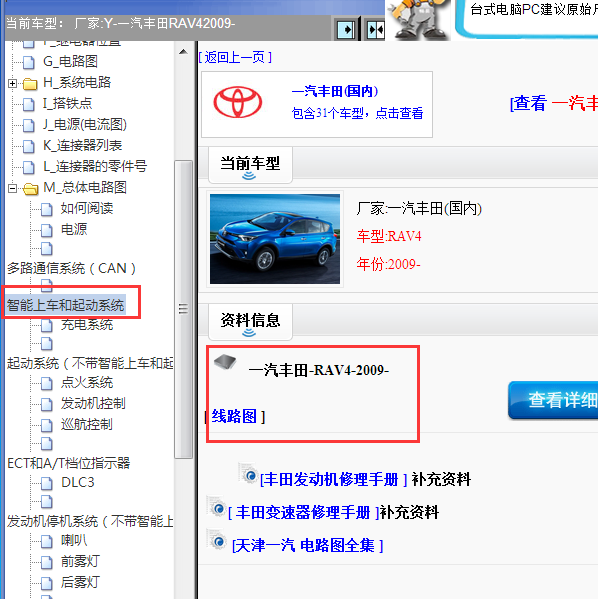The width and height of the screenshot is (598, 599).
Task: Click the 查看 一汽丰田 link at right
Action: click(x=554, y=103)
